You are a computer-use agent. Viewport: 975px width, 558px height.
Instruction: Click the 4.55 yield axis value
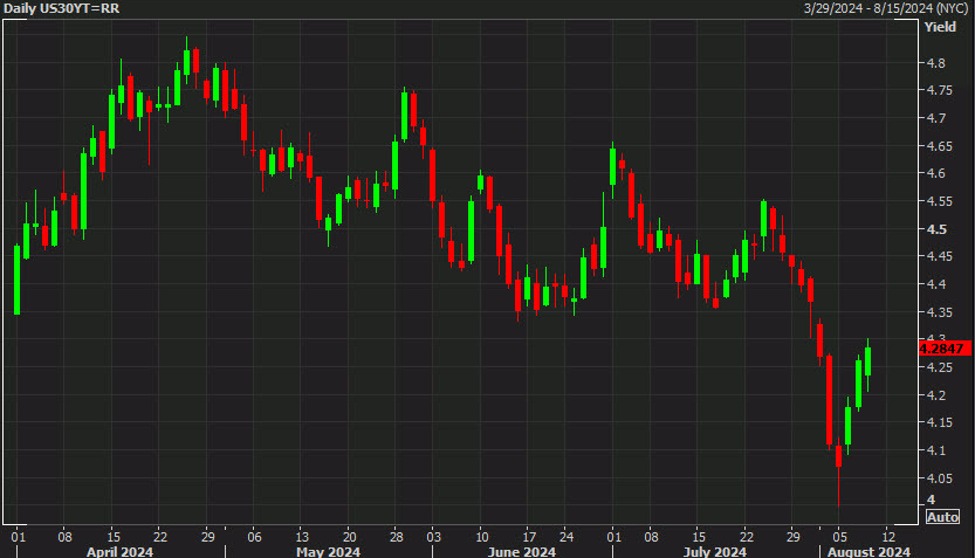tap(939, 202)
